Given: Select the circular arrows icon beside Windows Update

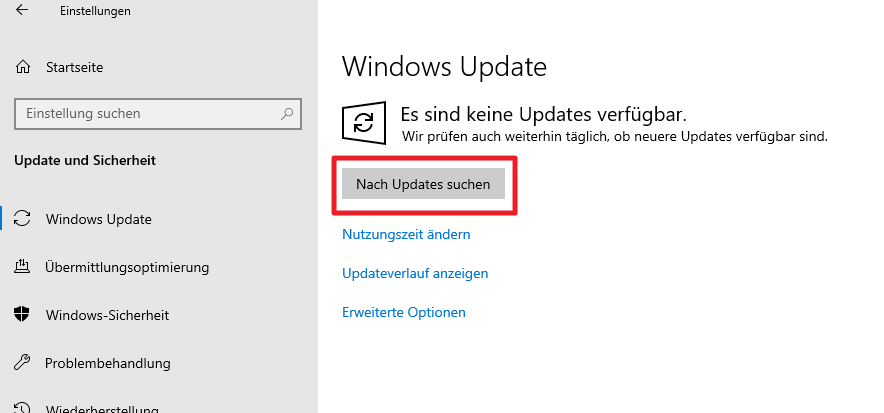Looking at the screenshot, I should [22, 219].
